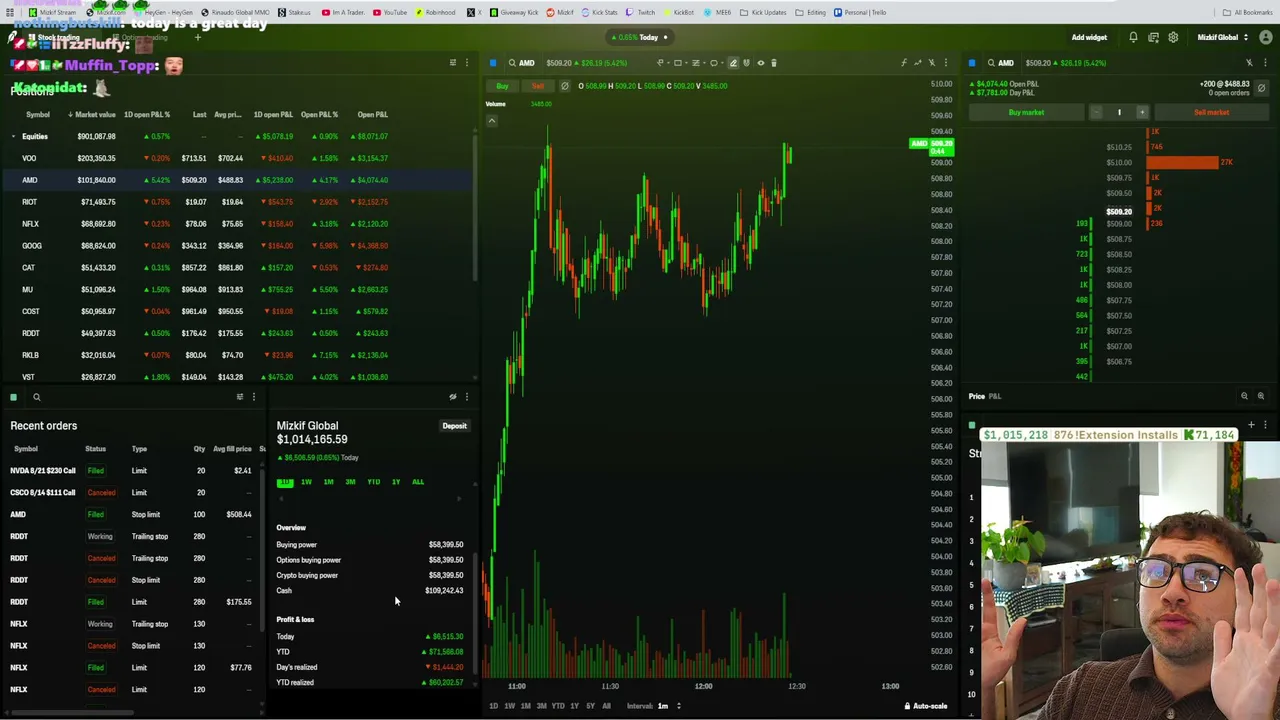Click the chart Sell button
Screen dimensions: 1280x720
[x=538, y=86]
